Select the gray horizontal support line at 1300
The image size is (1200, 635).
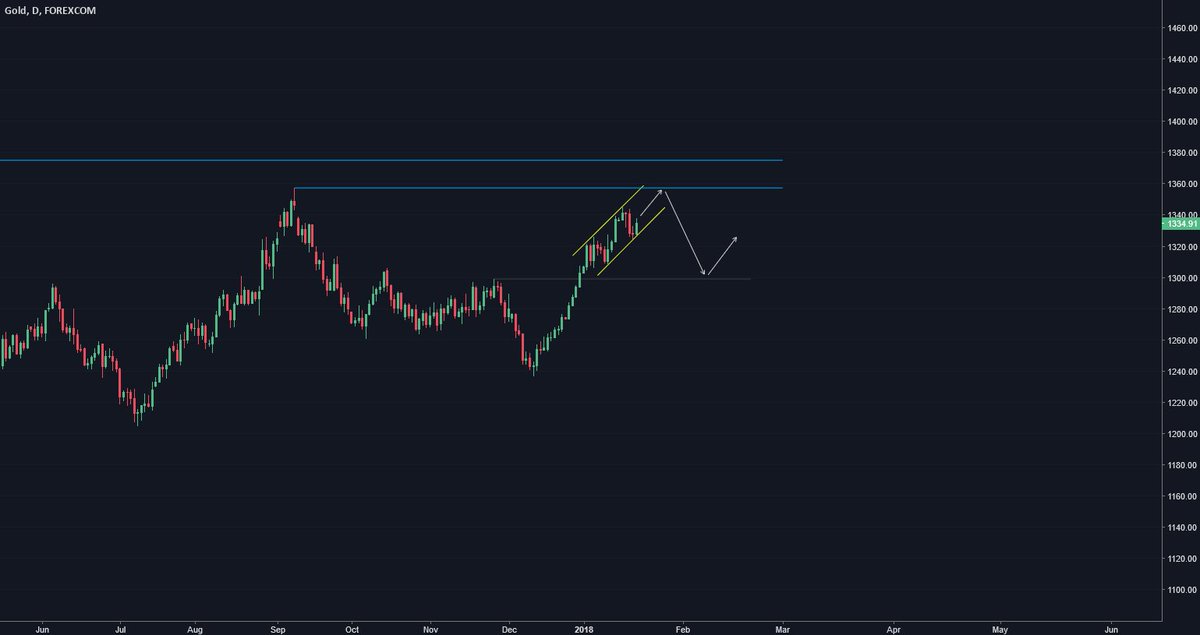point(622,278)
